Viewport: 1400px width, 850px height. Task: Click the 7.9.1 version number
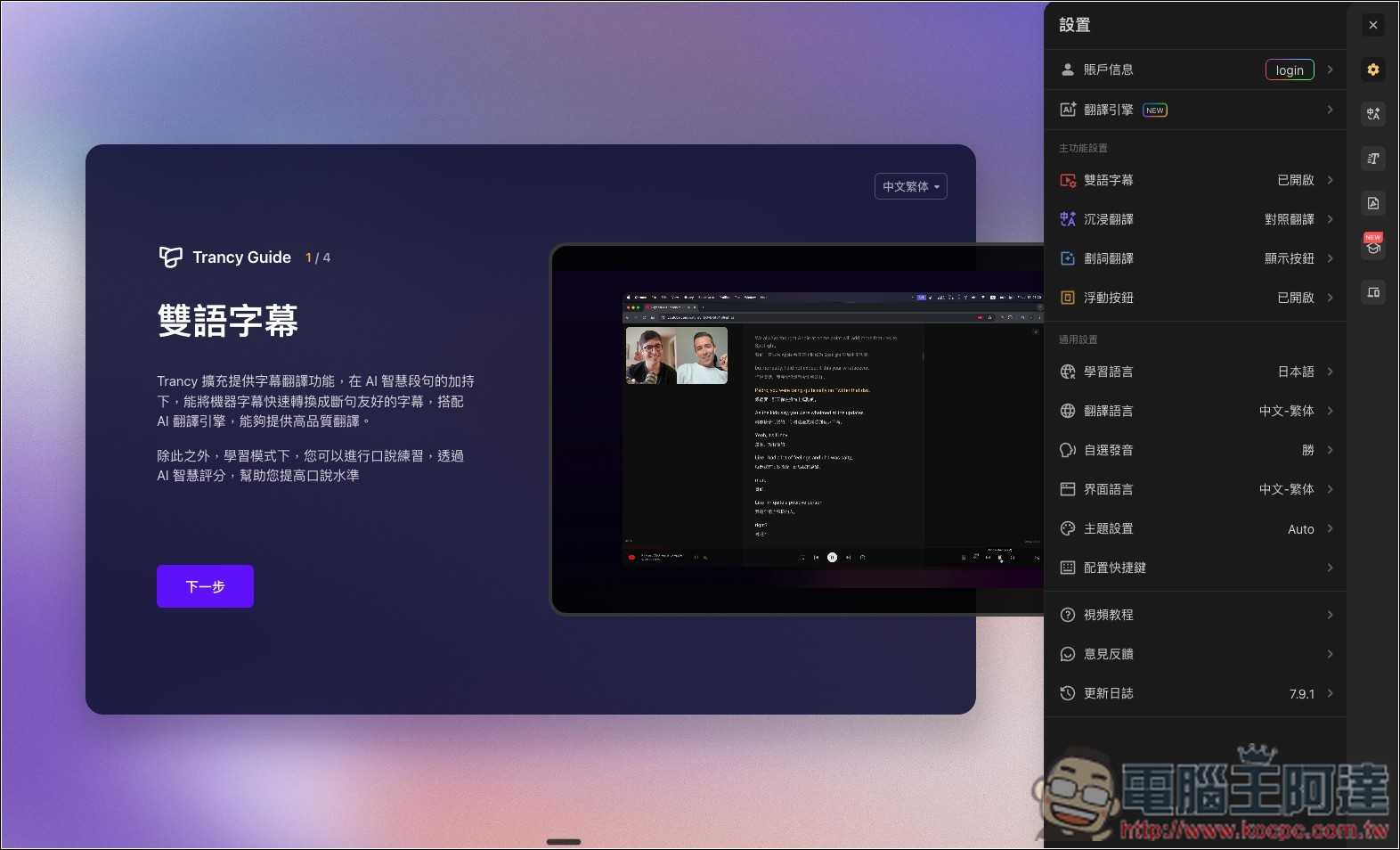[1302, 694]
